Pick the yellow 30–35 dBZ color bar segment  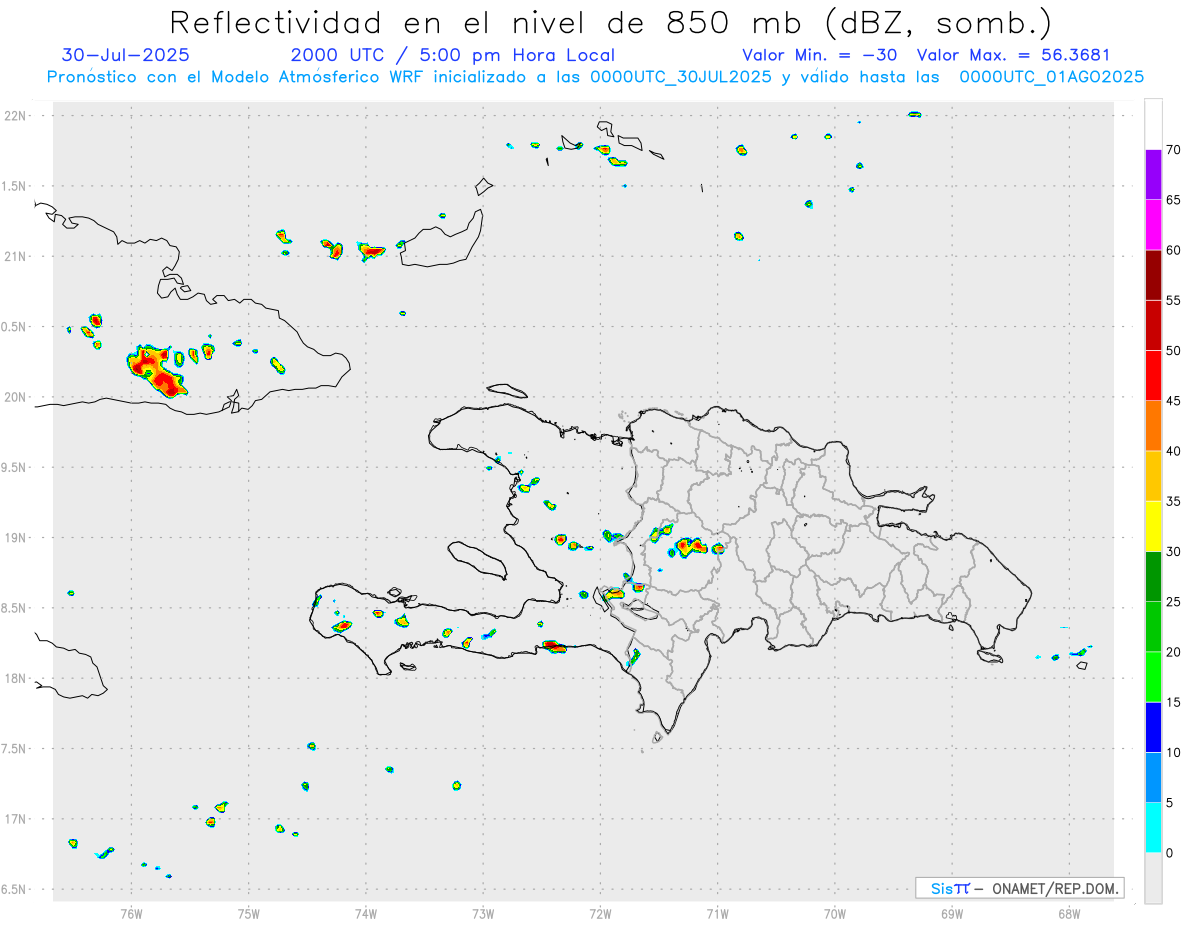click(x=1153, y=526)
